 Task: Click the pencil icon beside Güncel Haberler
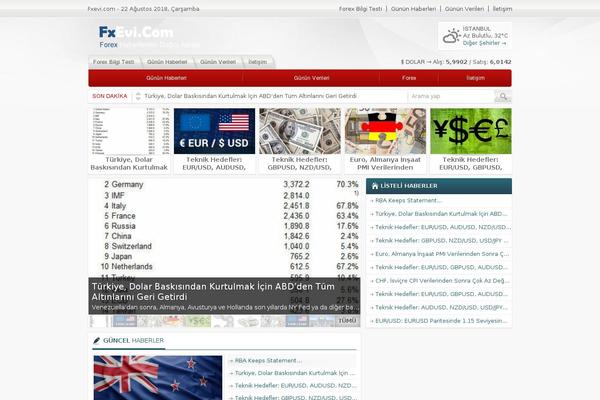[96, 341]
